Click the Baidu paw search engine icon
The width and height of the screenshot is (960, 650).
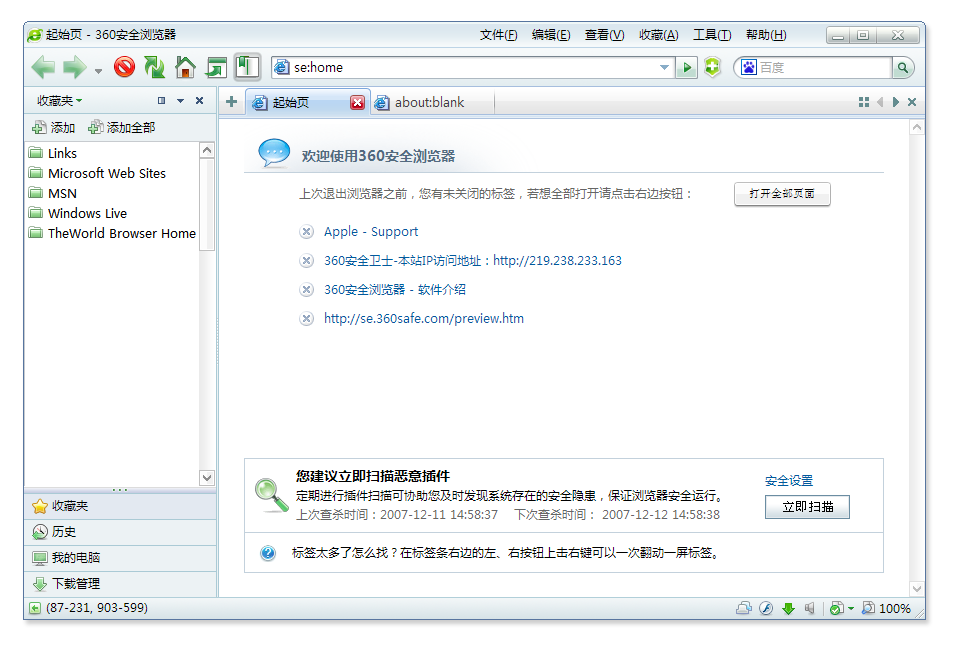[x=748, y=67]
